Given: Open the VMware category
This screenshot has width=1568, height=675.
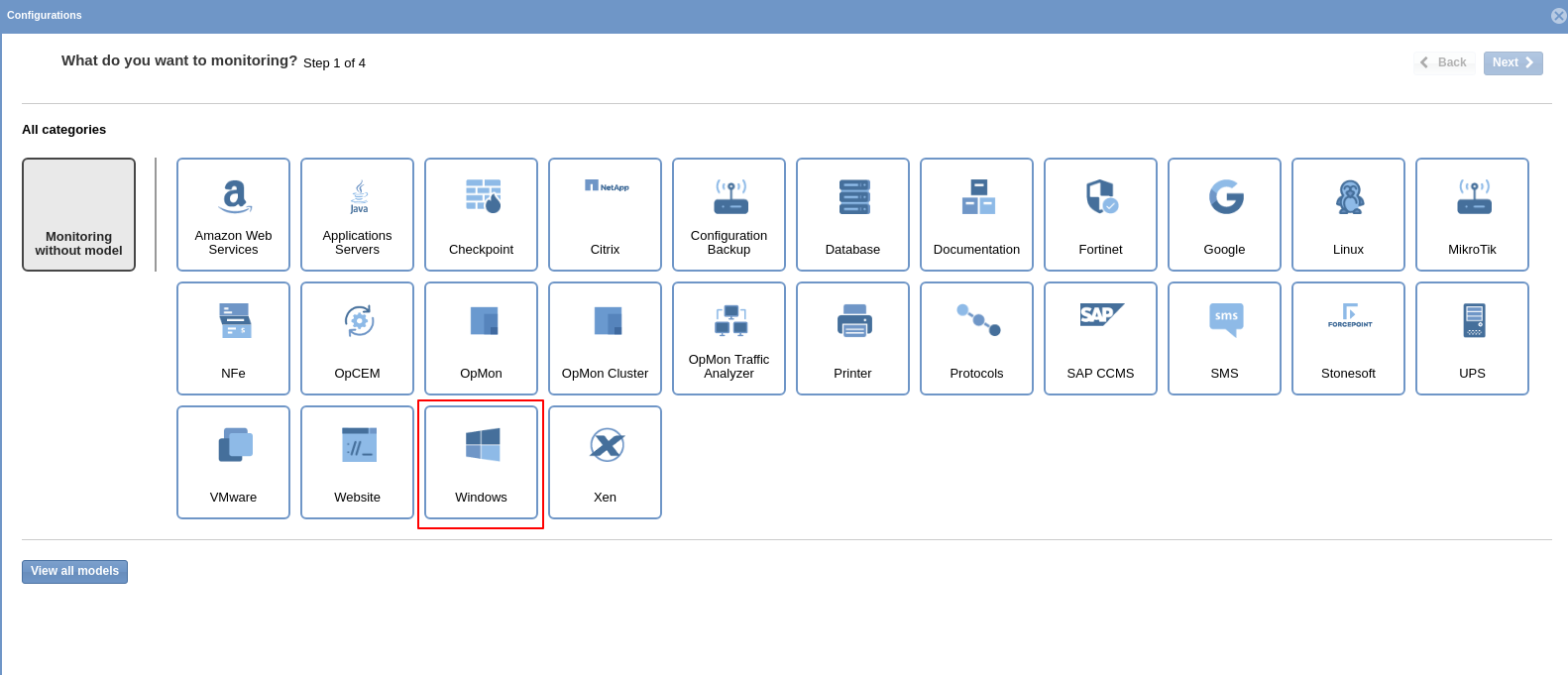Looking at the screenshot, I should coord(233,462).
